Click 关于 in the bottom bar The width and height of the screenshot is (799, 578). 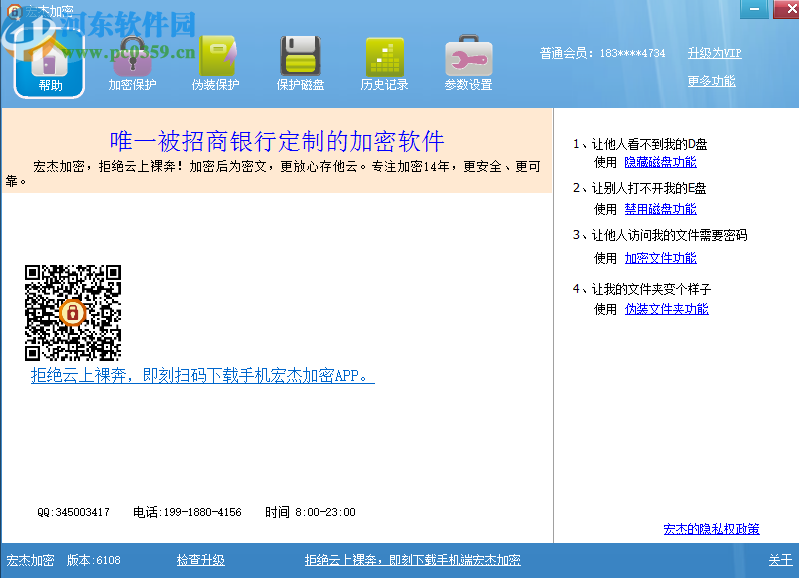click(x=781, y=560)
